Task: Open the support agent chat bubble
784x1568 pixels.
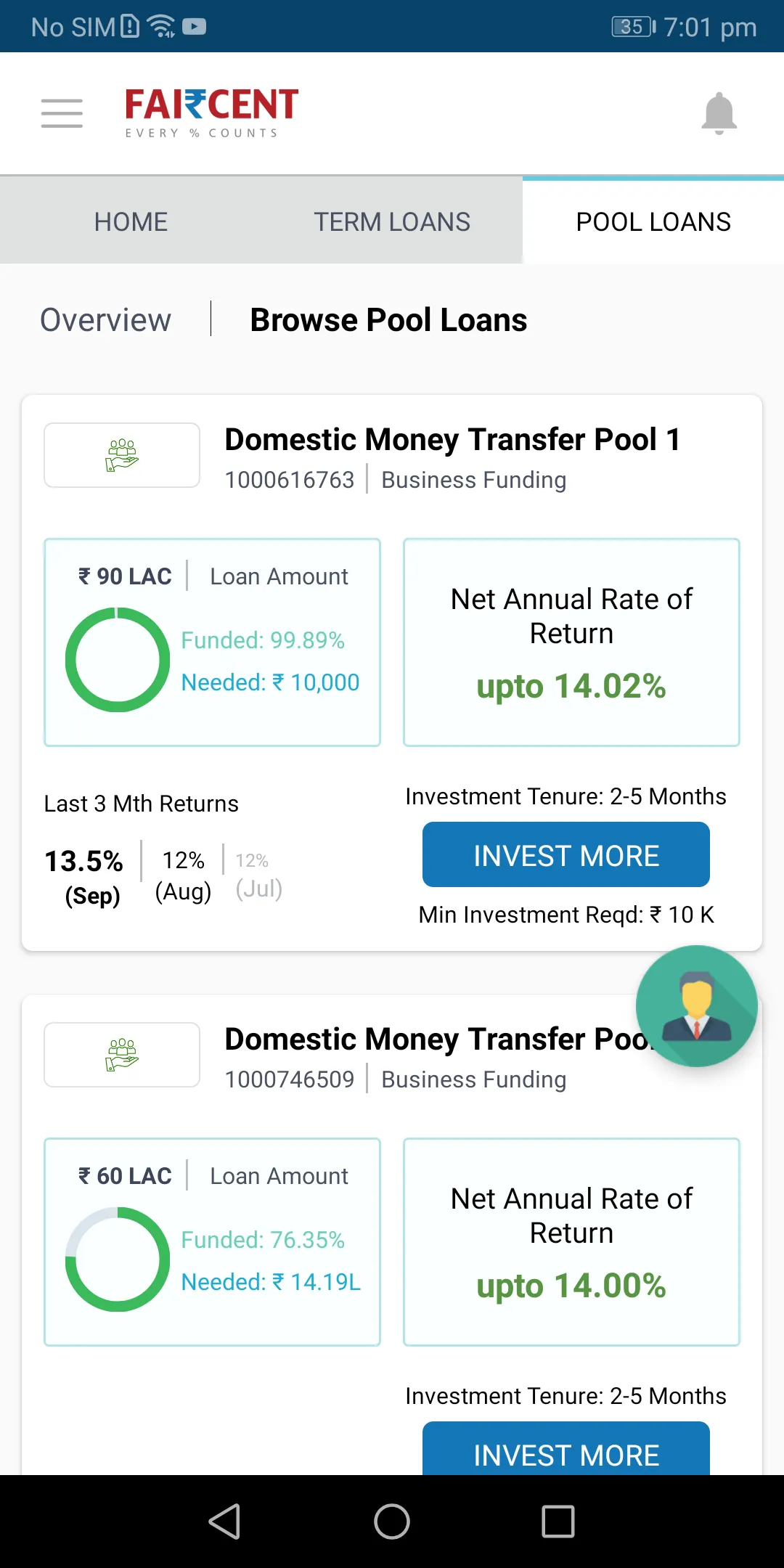Action: [696, 1005]
